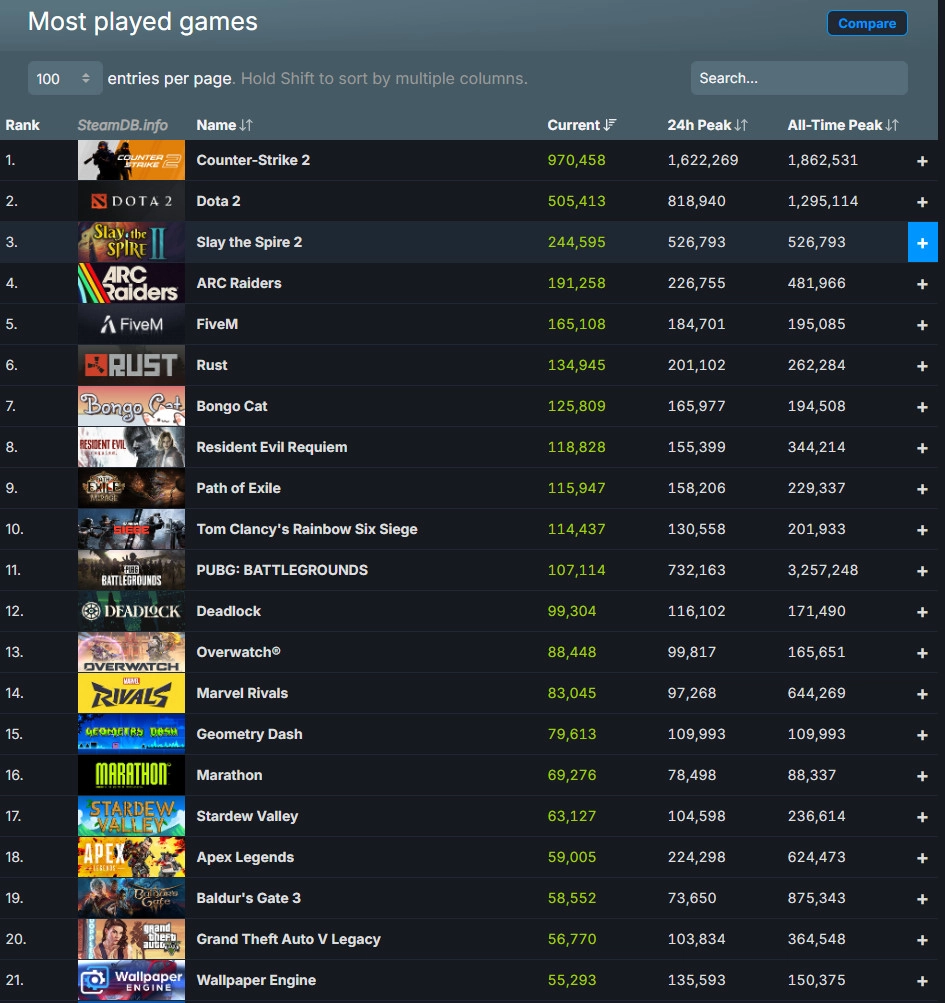Add Dota 2 using its plus icon
Viewport: 945px width, 1003px height.
click(922, 202)
